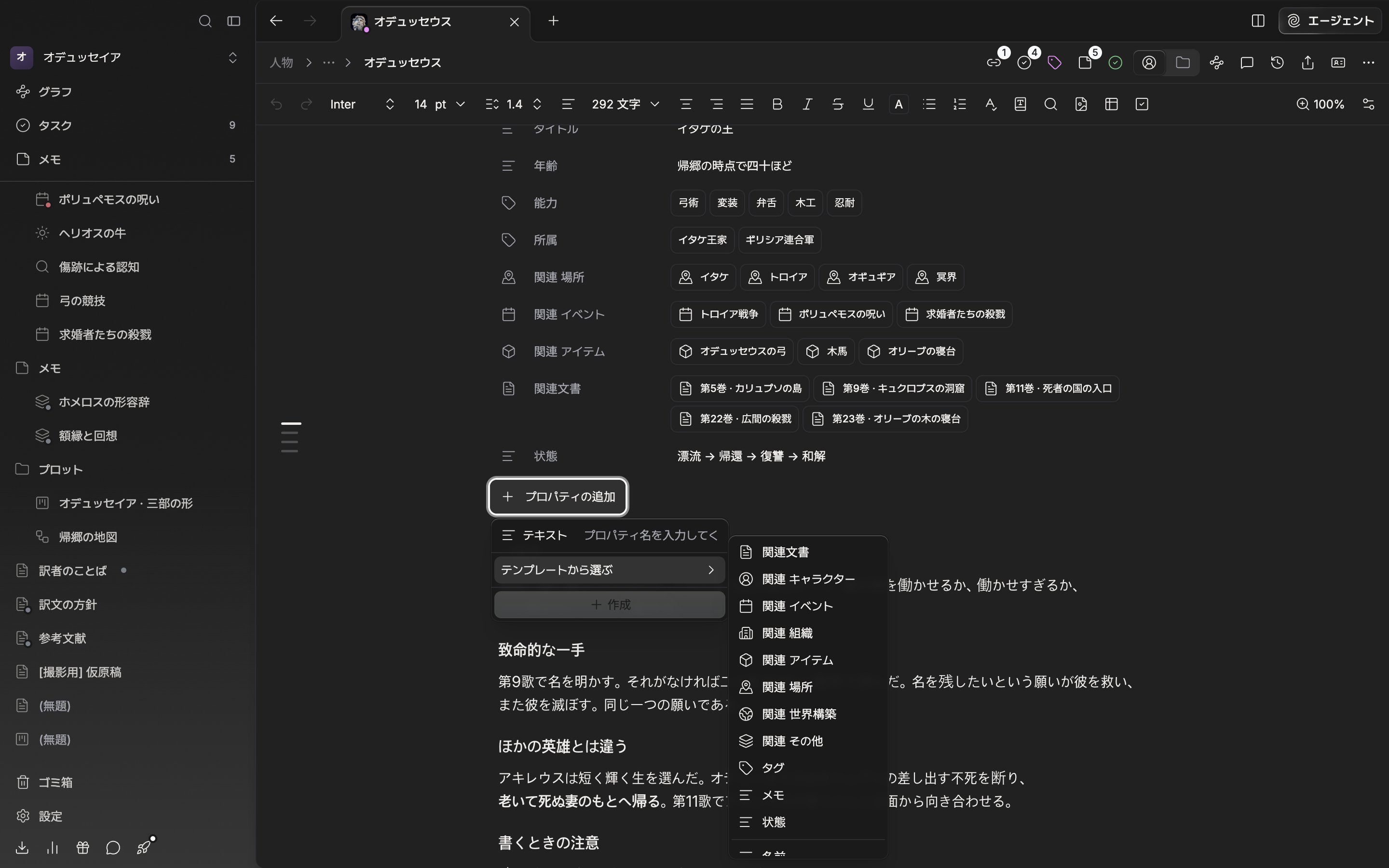Click the プロパティの追加 button
This screenshot has height=868, width=1389.
[x=558, y=497]
